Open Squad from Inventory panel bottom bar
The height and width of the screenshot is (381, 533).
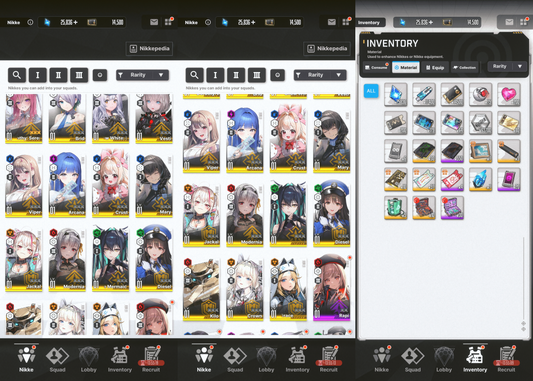point(413,360)
